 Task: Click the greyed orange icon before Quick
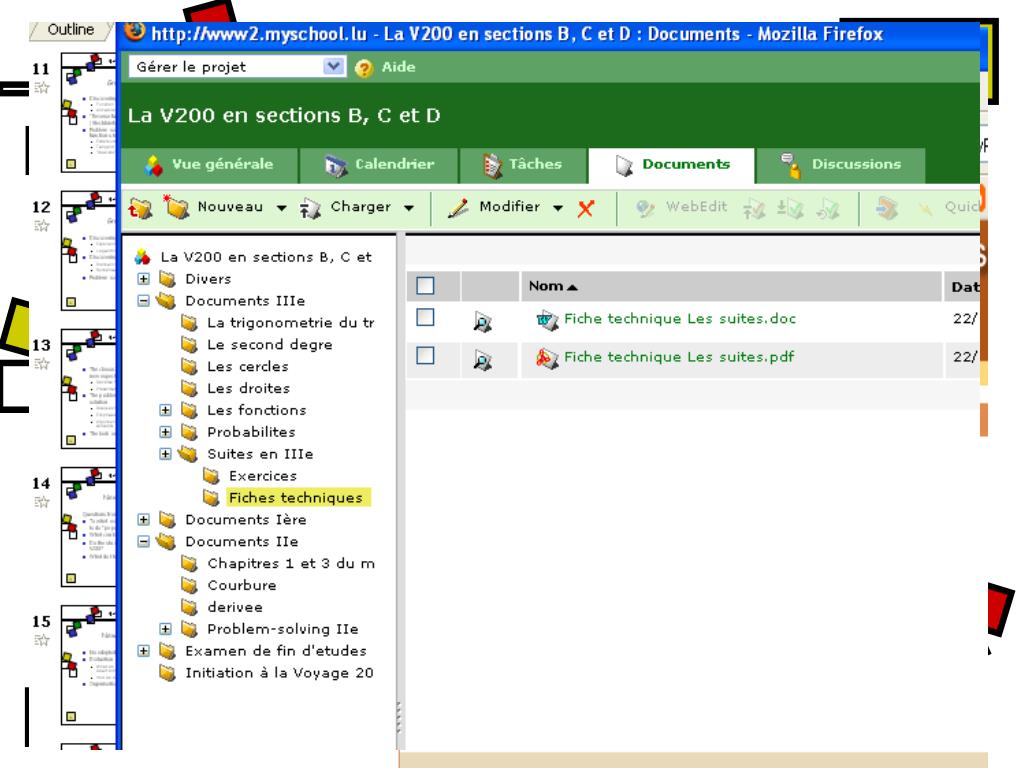pyautogui.click(x=887, y=208)
